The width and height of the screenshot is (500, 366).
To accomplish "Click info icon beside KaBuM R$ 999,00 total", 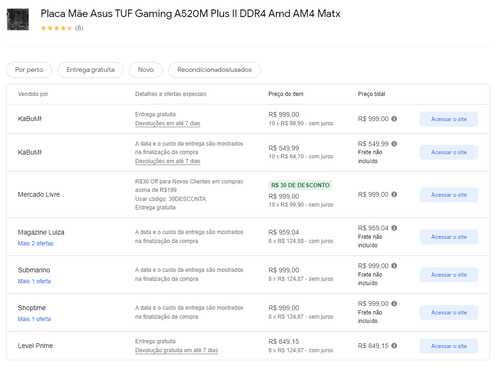I will [394, 119].
